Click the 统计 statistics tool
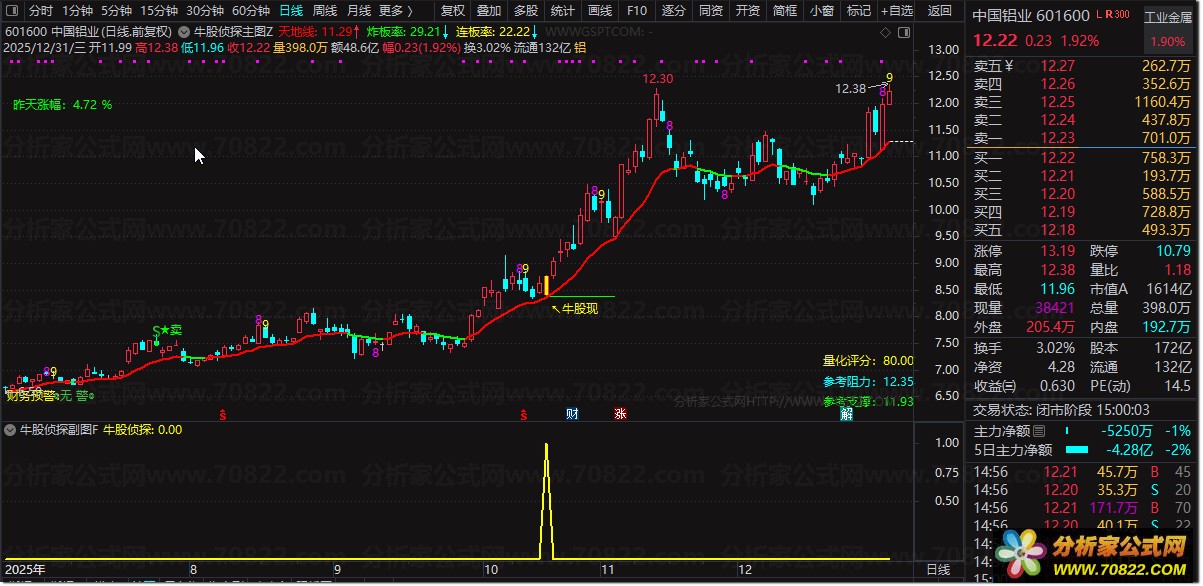The height and width of the screenshot is (586, 1203). tap(563, 11)
